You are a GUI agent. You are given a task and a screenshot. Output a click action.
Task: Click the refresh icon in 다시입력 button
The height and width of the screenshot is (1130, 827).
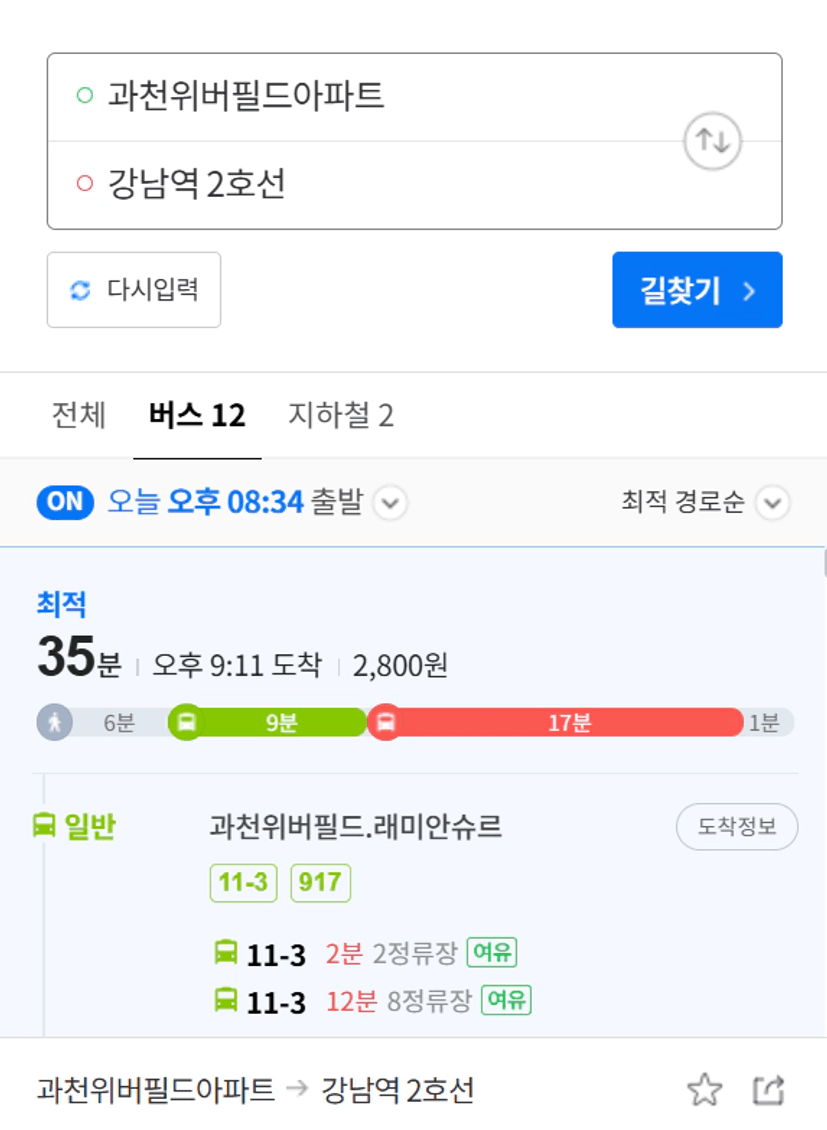(x=80, y=290)
